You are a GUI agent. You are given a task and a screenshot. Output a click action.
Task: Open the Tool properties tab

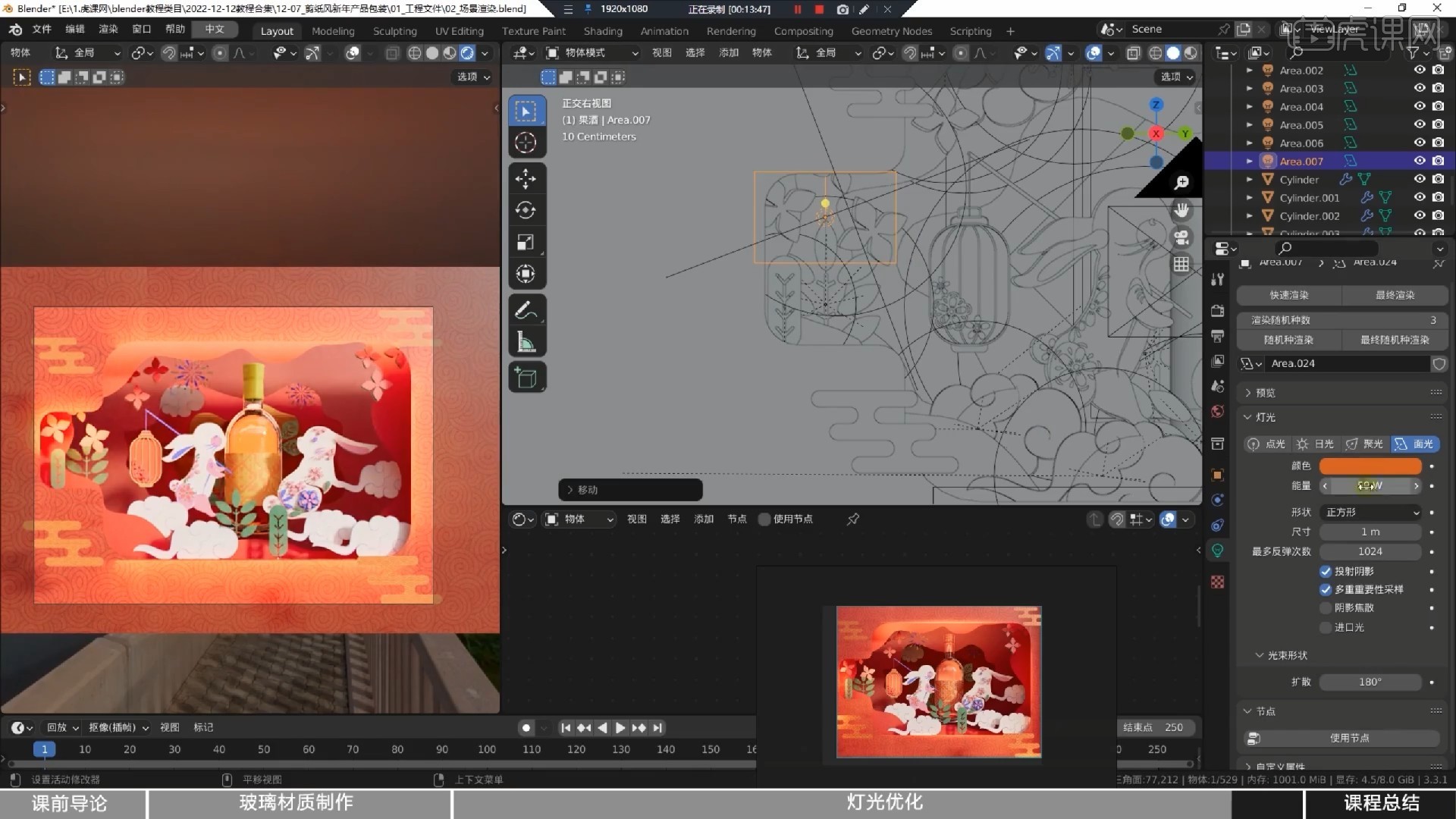(x=1218, y=279)
